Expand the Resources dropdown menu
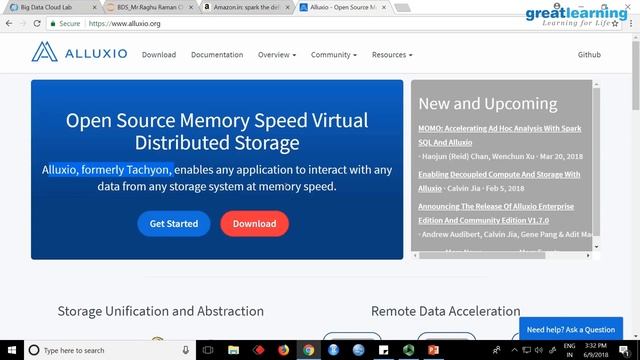The image size is (640, 360). coord(392,55)
